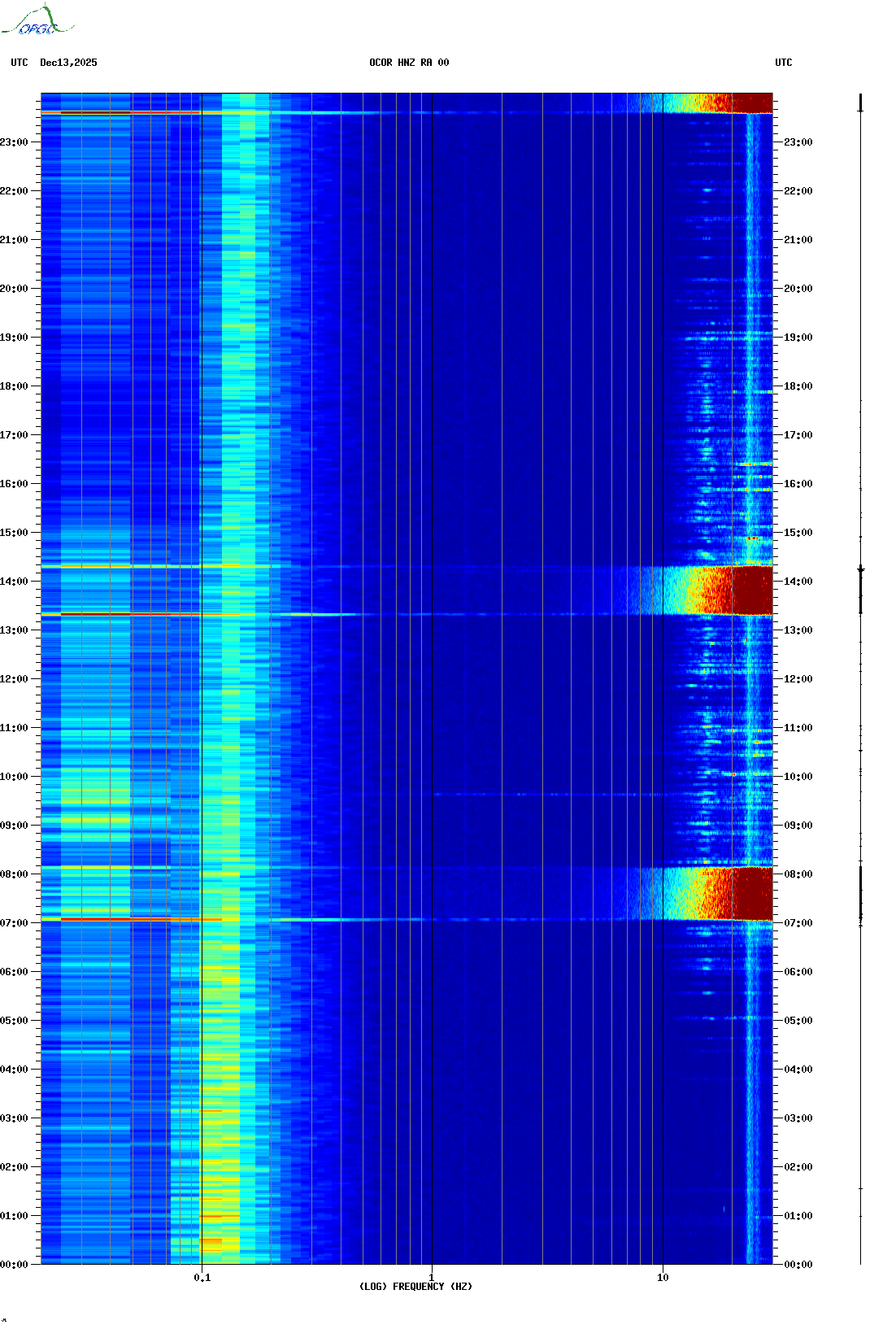Viewport: 896px width, 1329px height.
Task: Select the 23:00 label on the left axis
Action: click(14, 142)
